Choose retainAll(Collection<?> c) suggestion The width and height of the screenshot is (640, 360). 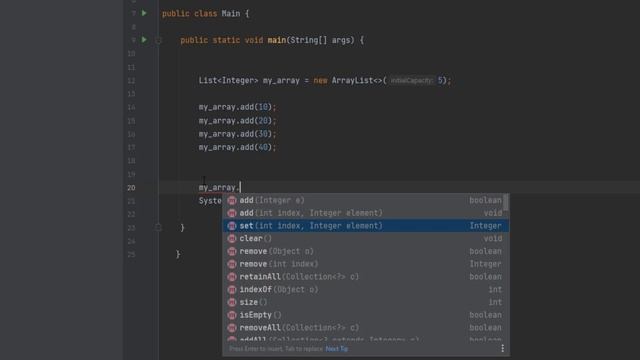tap(366, 277)
